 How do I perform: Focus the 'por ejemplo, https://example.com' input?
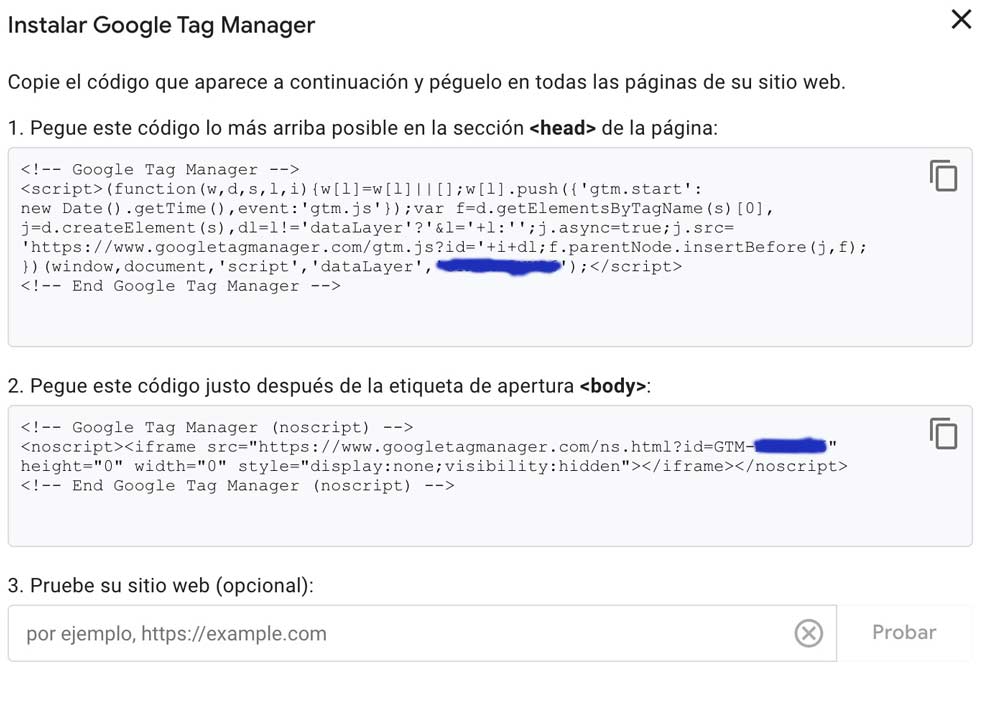(400, 633)
